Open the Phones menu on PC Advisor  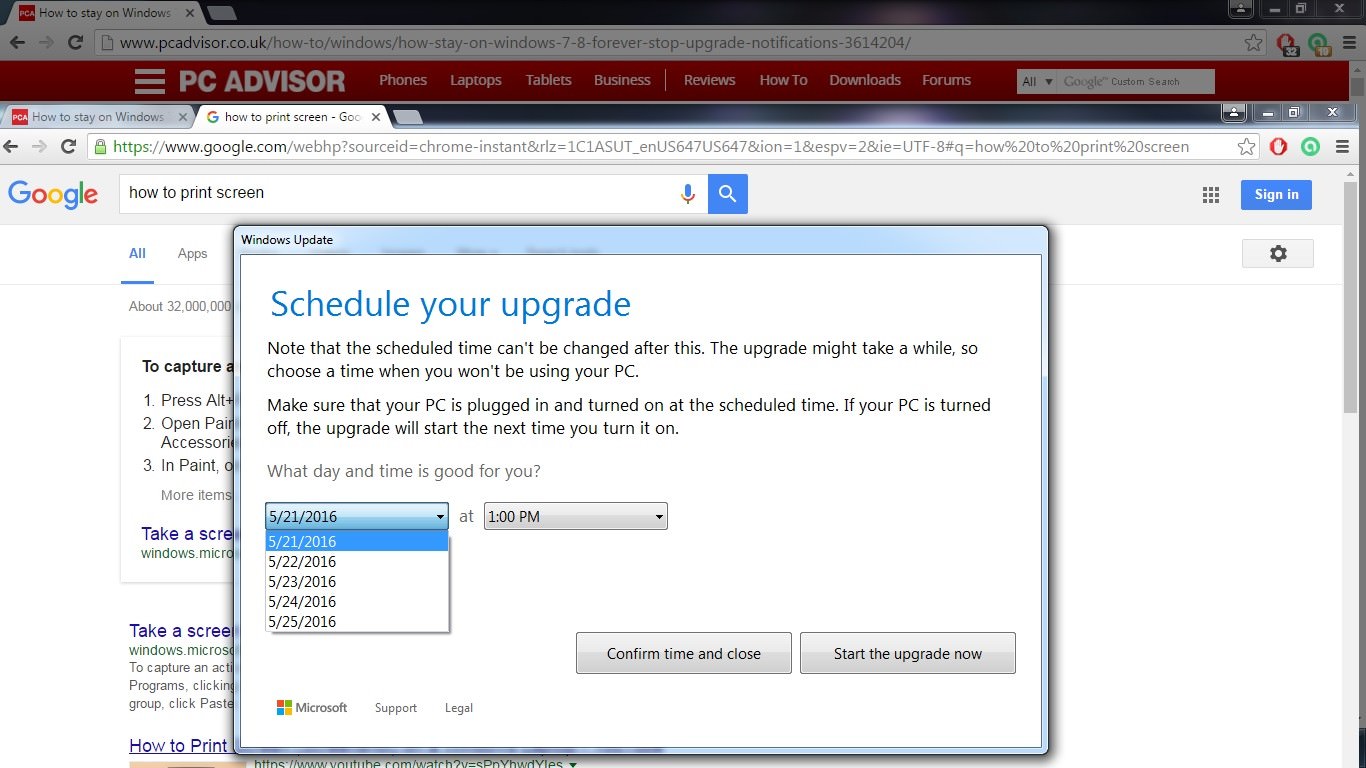[x=403, y=80]
